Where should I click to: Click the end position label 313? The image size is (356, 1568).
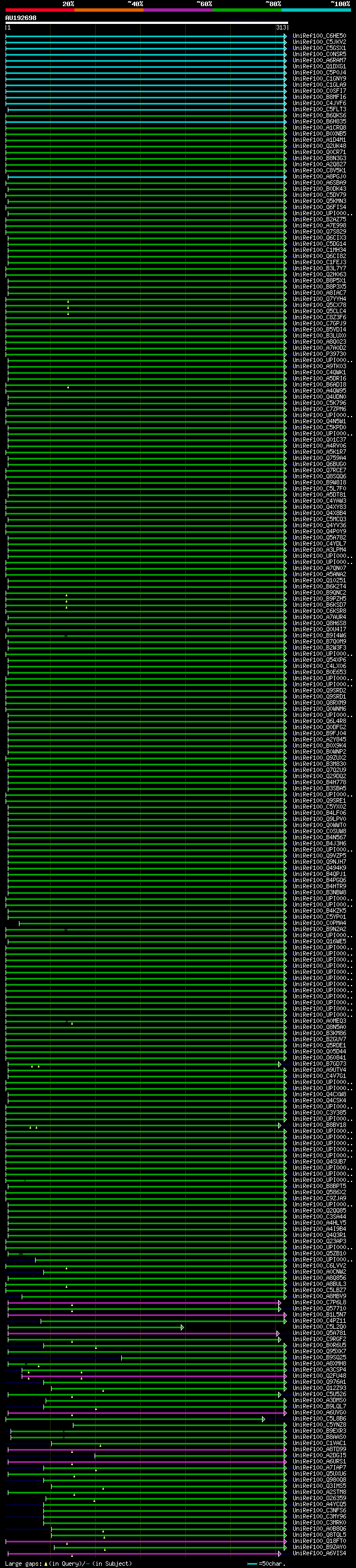pos(280,27)
